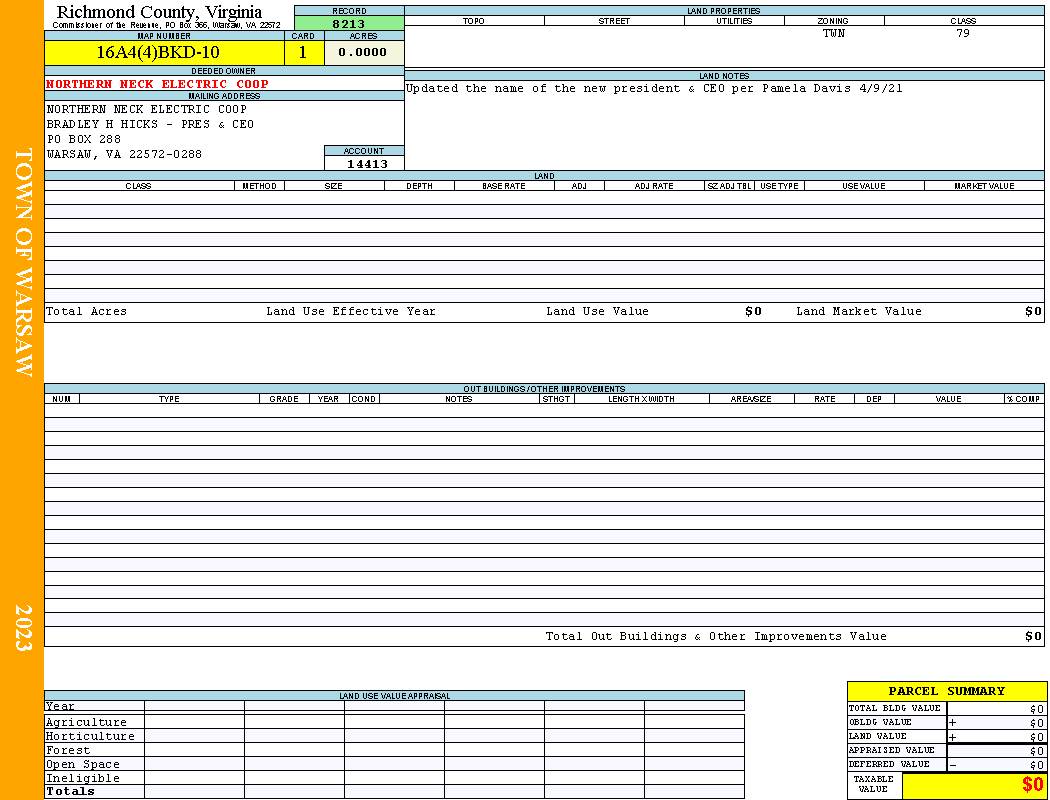The height and width of the screenshot is (800, 1050).
Task: Click the land note about new president
Action: 654,88
